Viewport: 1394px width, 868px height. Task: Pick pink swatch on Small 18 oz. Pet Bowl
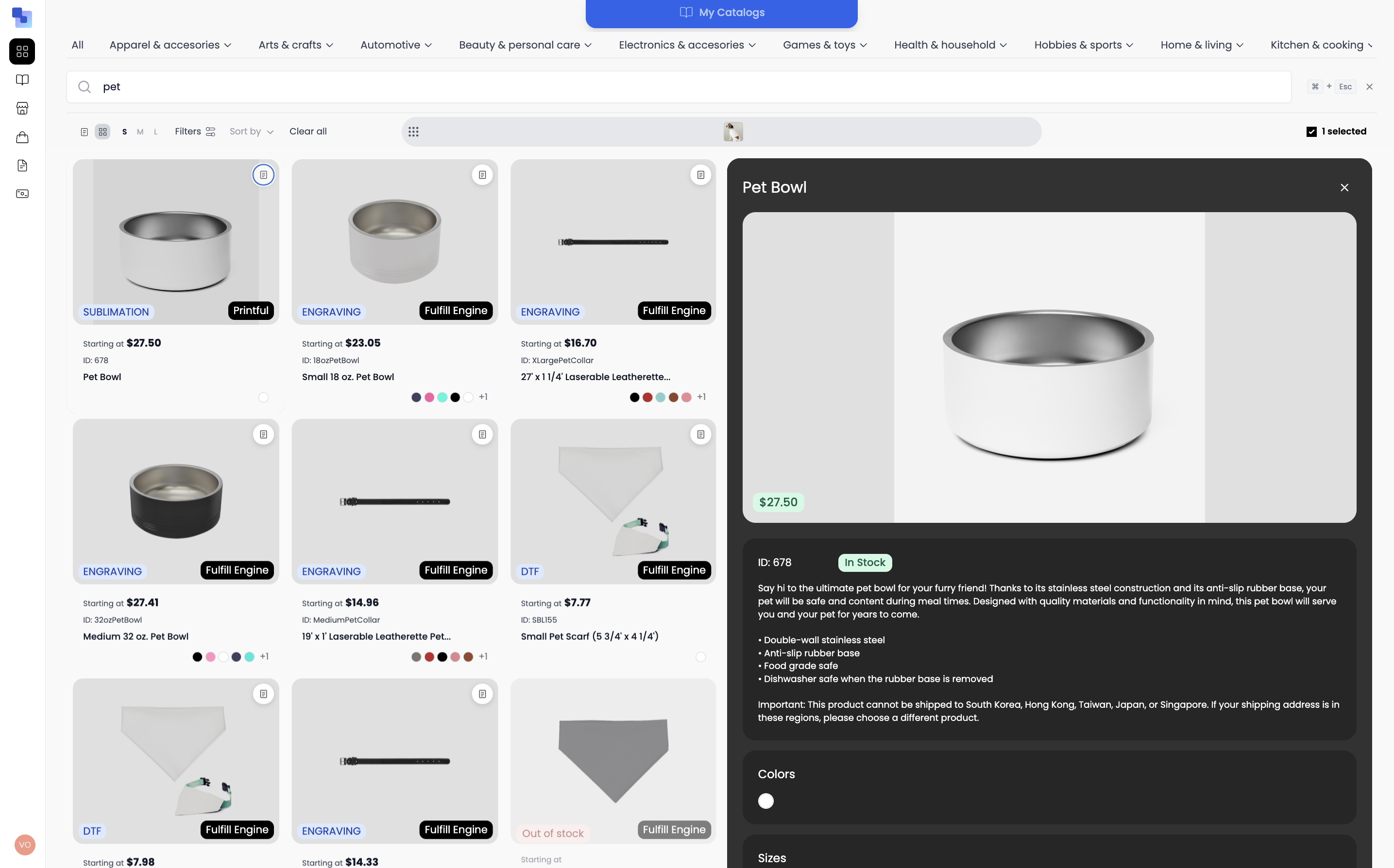pyautogui.click(x=429, y=397)
